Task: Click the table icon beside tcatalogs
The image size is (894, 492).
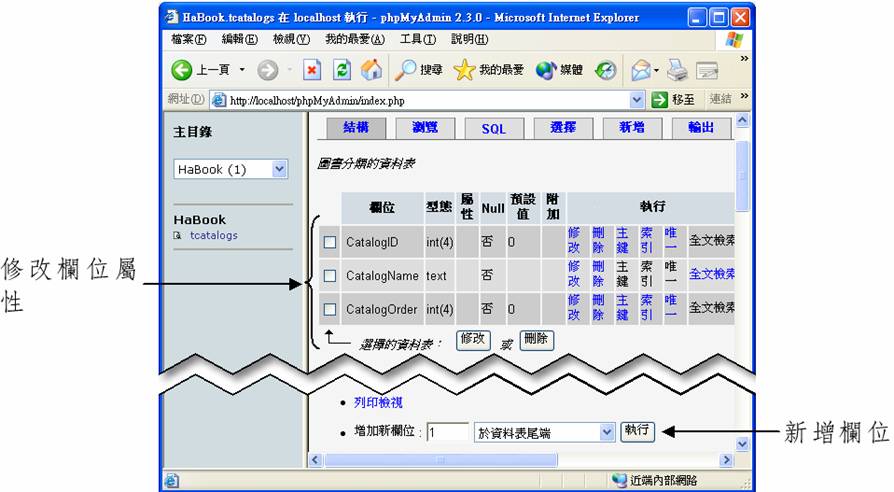Action: coord(177,235)
